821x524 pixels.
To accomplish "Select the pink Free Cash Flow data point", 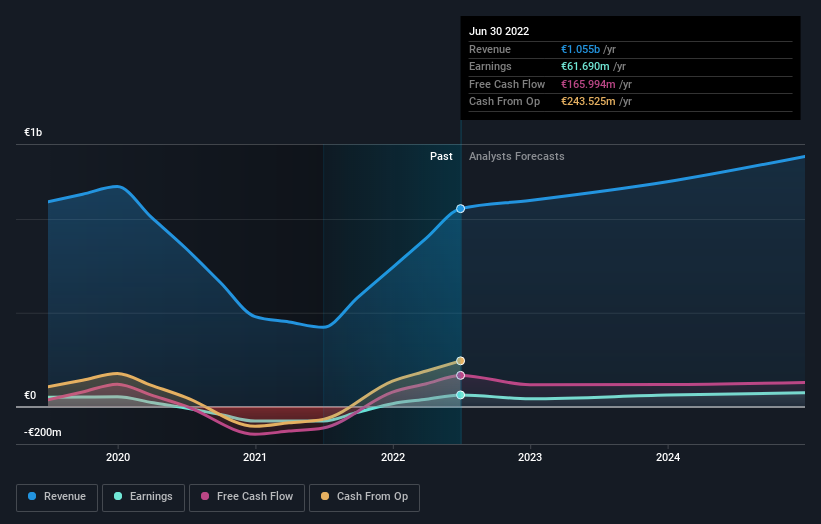I will tap(460, 375).
